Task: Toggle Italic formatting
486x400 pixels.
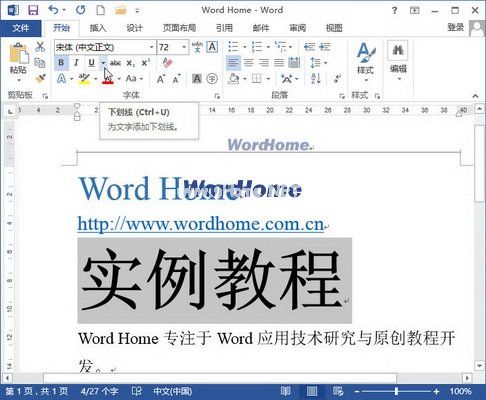Action: [76, 63]
